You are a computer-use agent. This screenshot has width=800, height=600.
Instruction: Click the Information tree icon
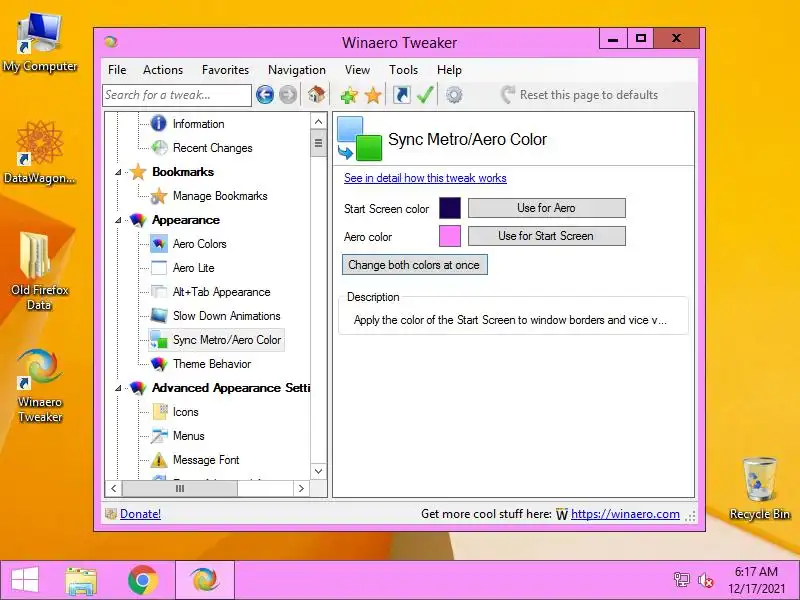(x=159, y=123)
